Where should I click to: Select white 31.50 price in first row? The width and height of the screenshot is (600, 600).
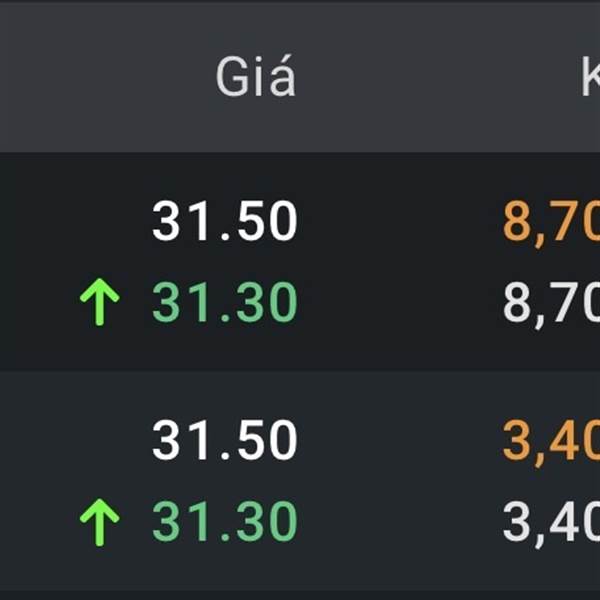click(x=225, y=222)
